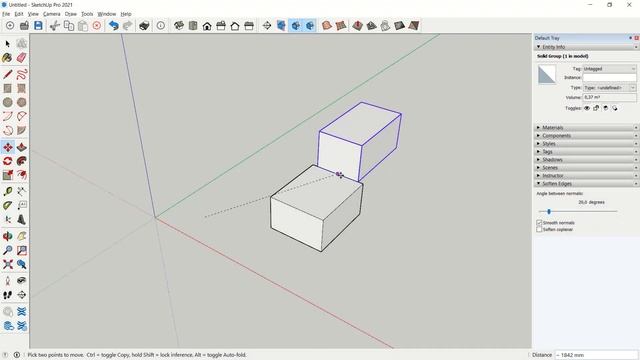Click the entity material thumbnail swatch
Image resolution: width=640 pixels, height=360 pixels.
[x=547, y=75]
